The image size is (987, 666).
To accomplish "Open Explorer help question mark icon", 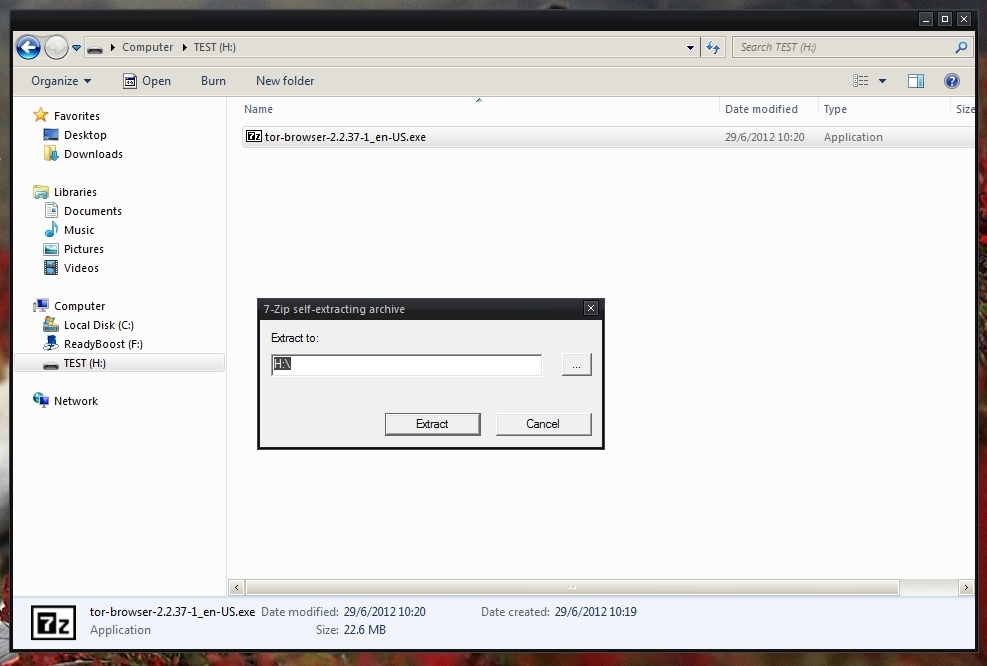I will pos(952,81).
